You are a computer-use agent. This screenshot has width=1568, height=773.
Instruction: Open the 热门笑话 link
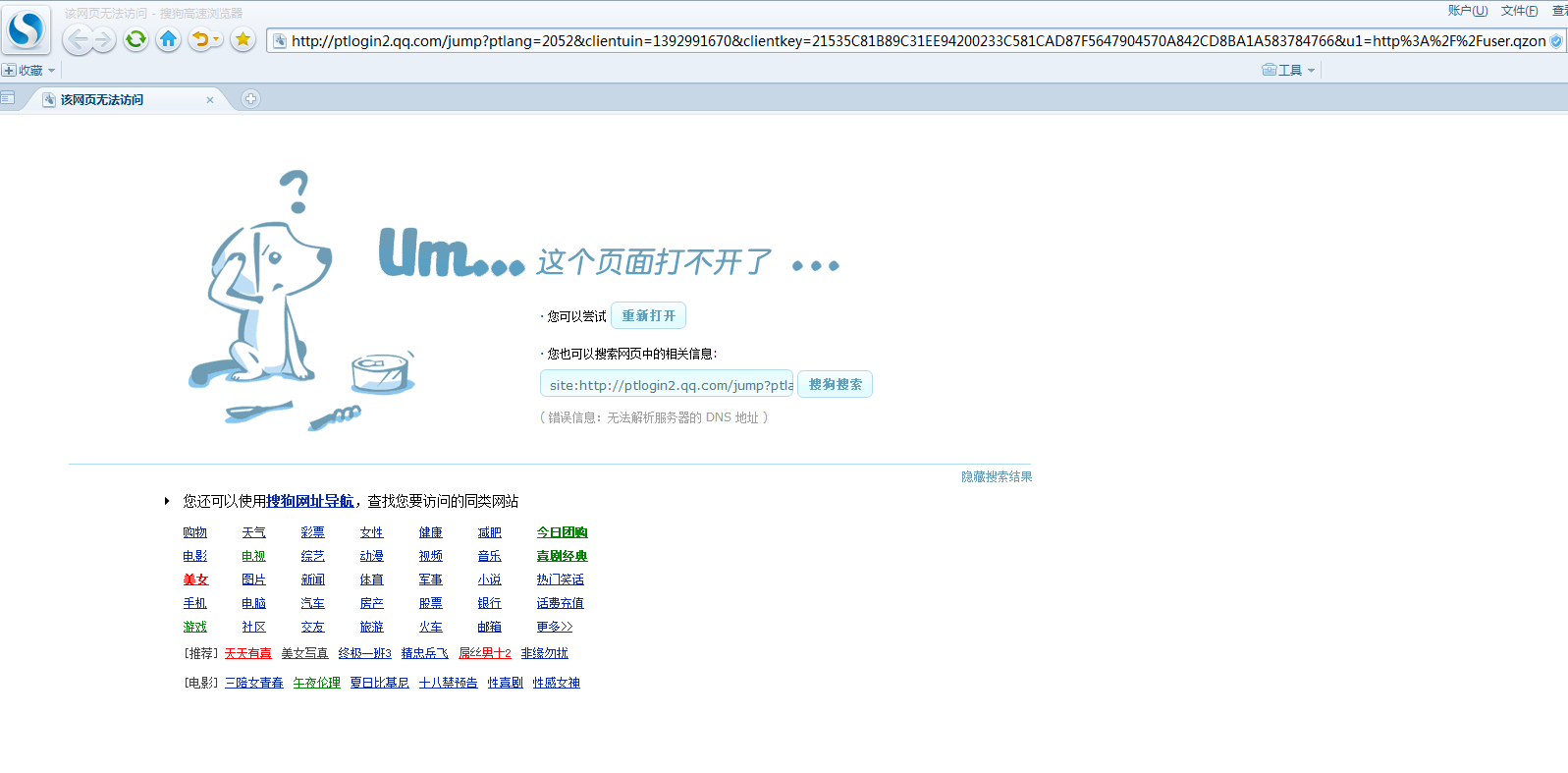[560, 580]
